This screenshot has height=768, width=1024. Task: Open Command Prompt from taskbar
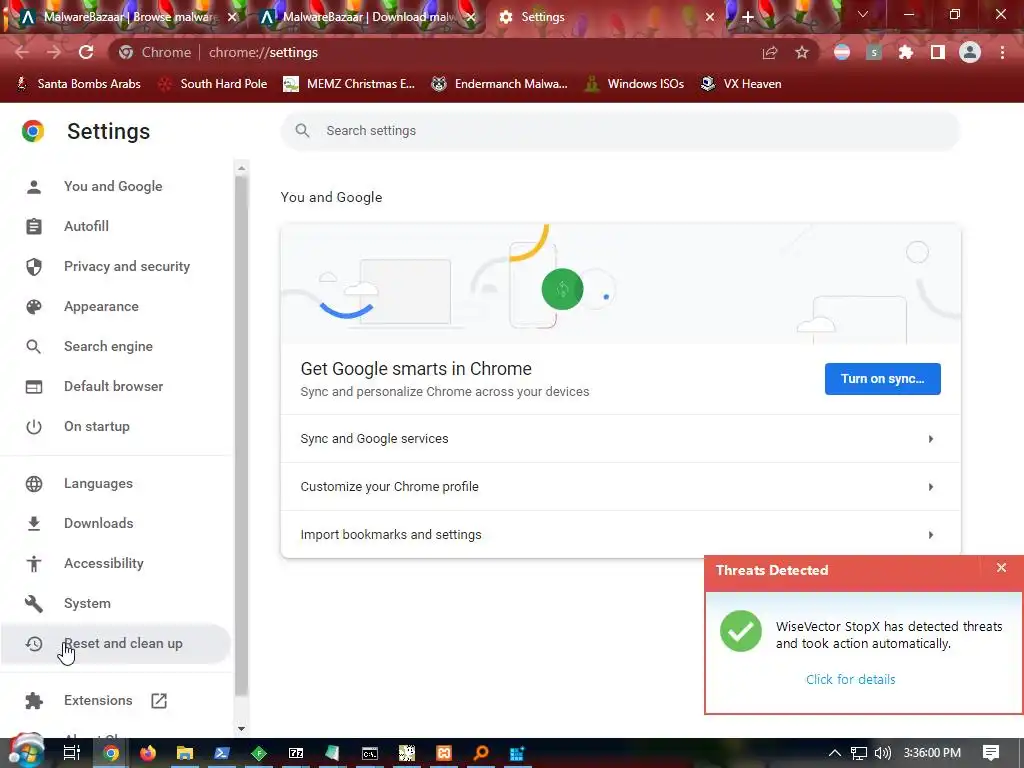[x=370, y=753]
